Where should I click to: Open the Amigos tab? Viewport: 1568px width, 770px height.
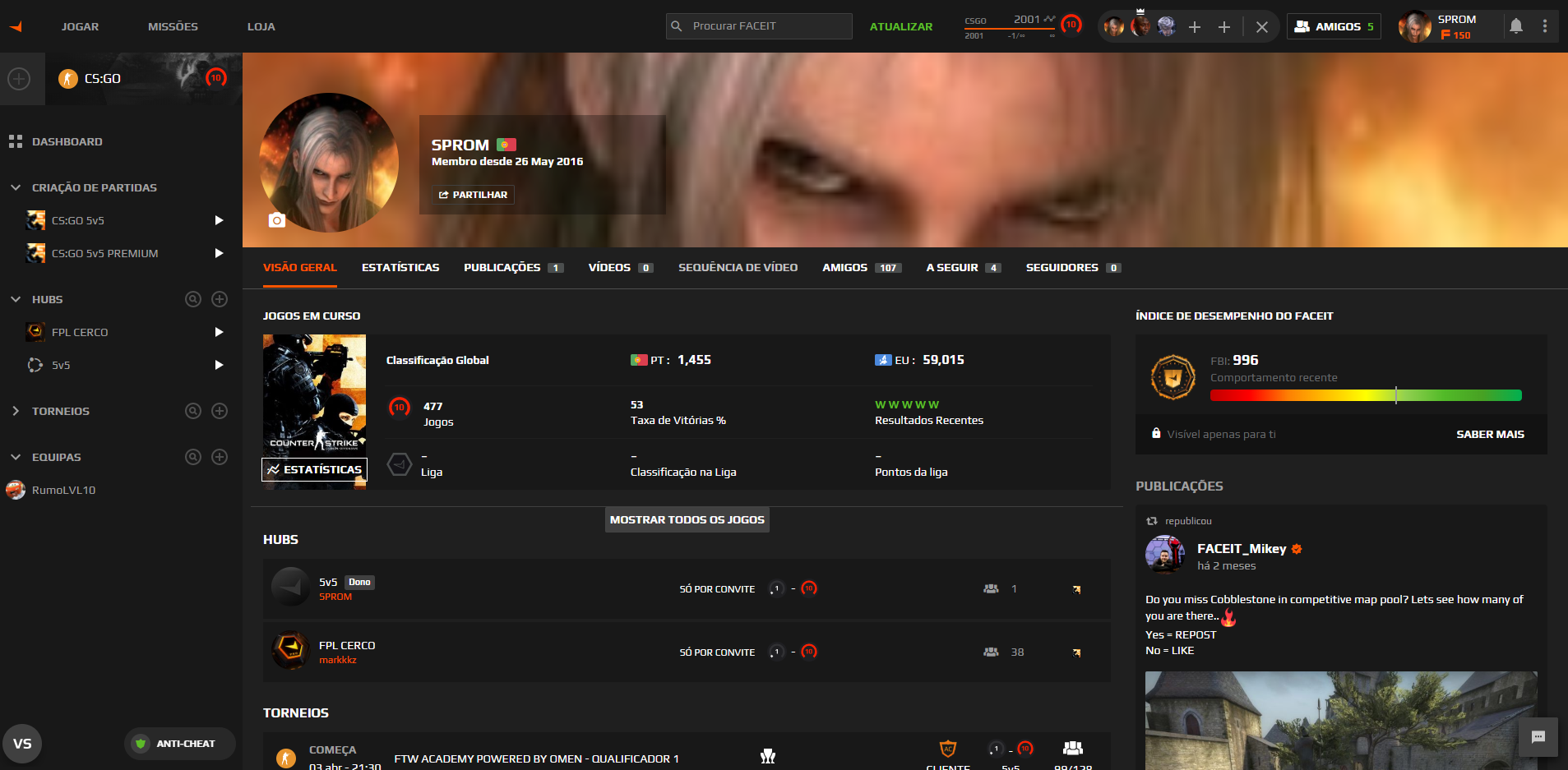point(862,268)
